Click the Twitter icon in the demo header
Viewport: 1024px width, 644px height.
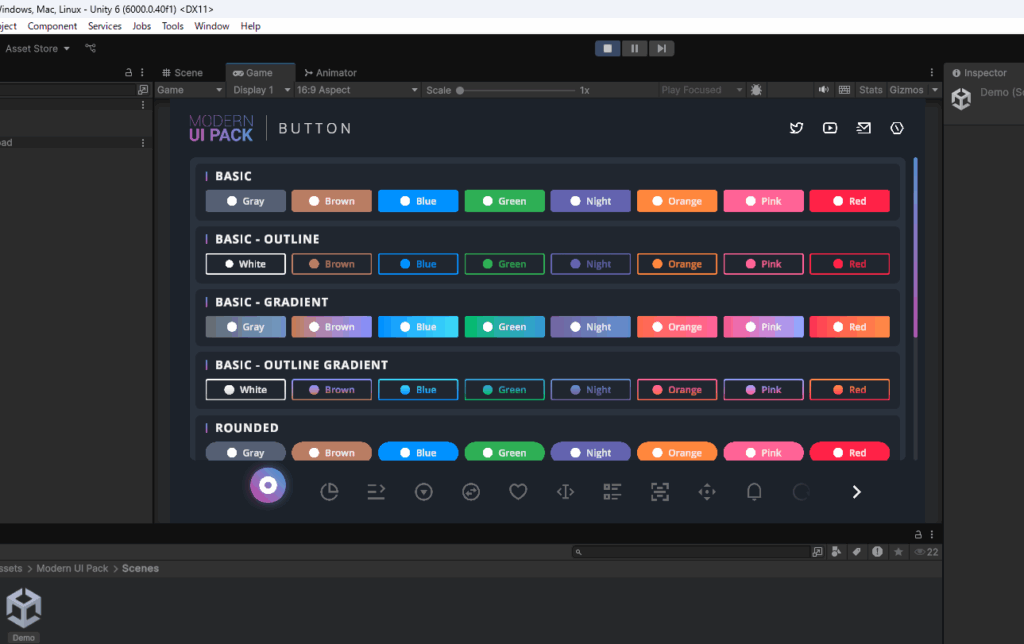(x=796, y=128)
